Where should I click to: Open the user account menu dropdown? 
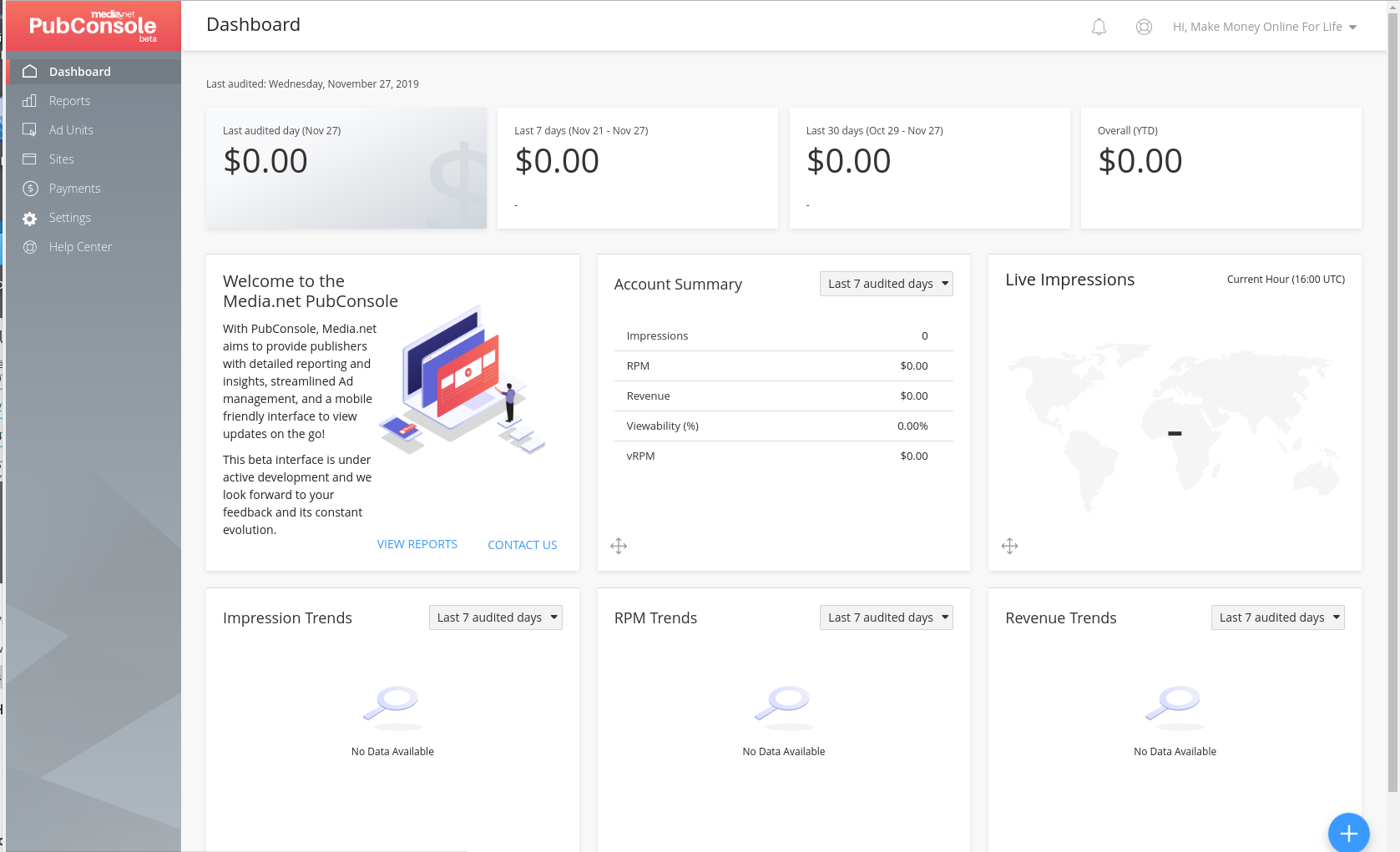click(x=1265, y=27)
